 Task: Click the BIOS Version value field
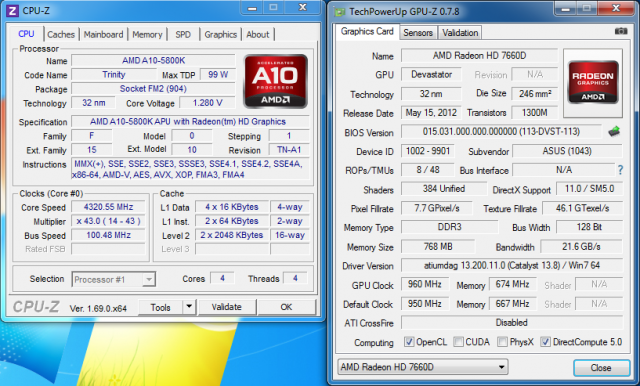501,131
